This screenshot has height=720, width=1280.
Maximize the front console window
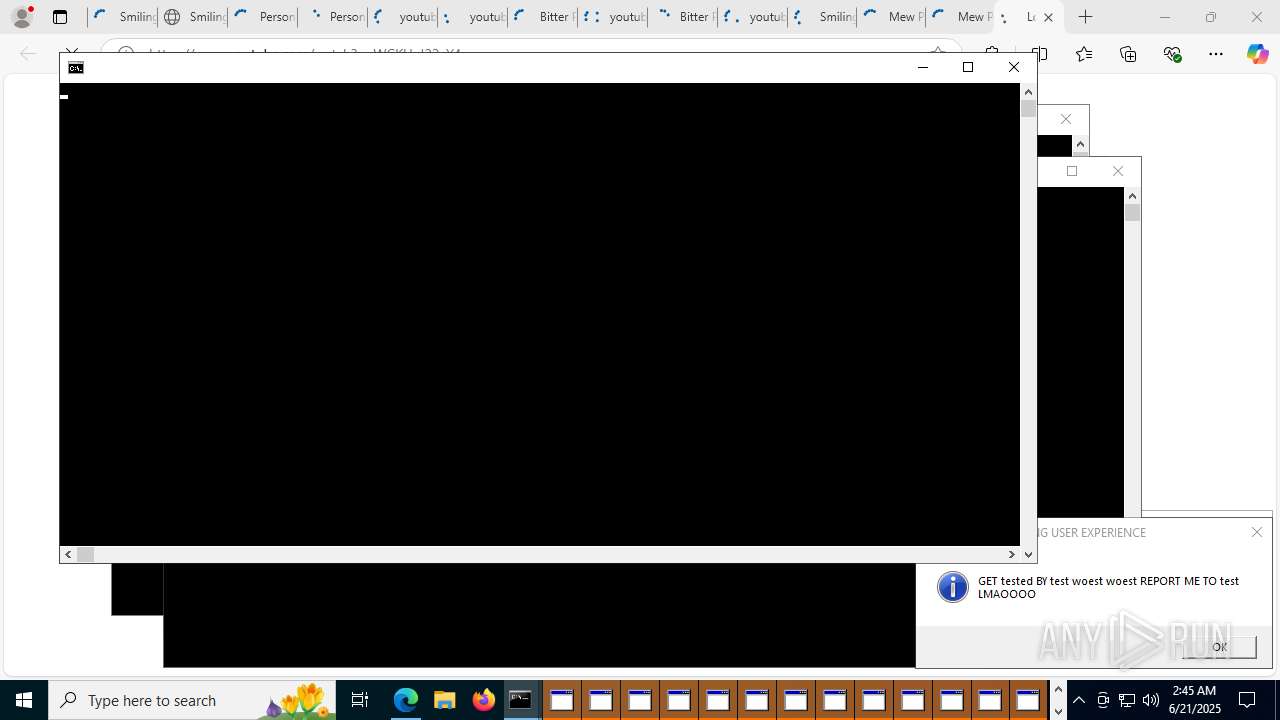(967, 67)
